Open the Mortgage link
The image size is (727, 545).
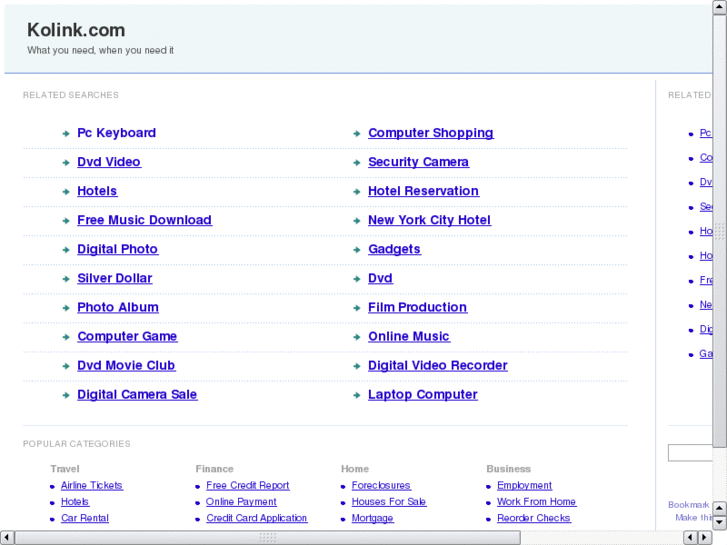point(372,518)
